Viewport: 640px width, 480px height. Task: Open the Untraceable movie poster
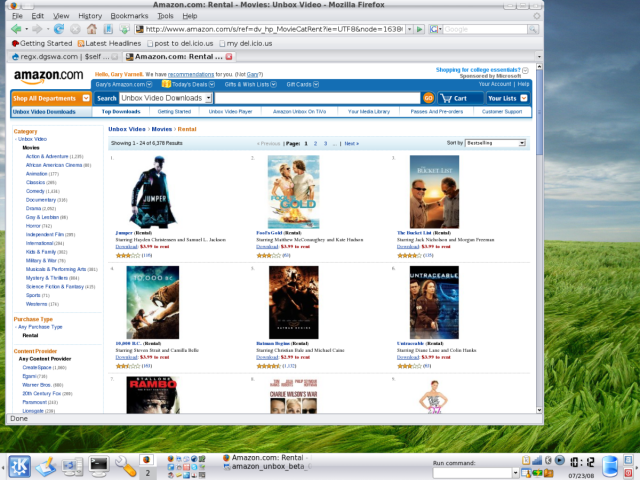[x=434, y=302]
